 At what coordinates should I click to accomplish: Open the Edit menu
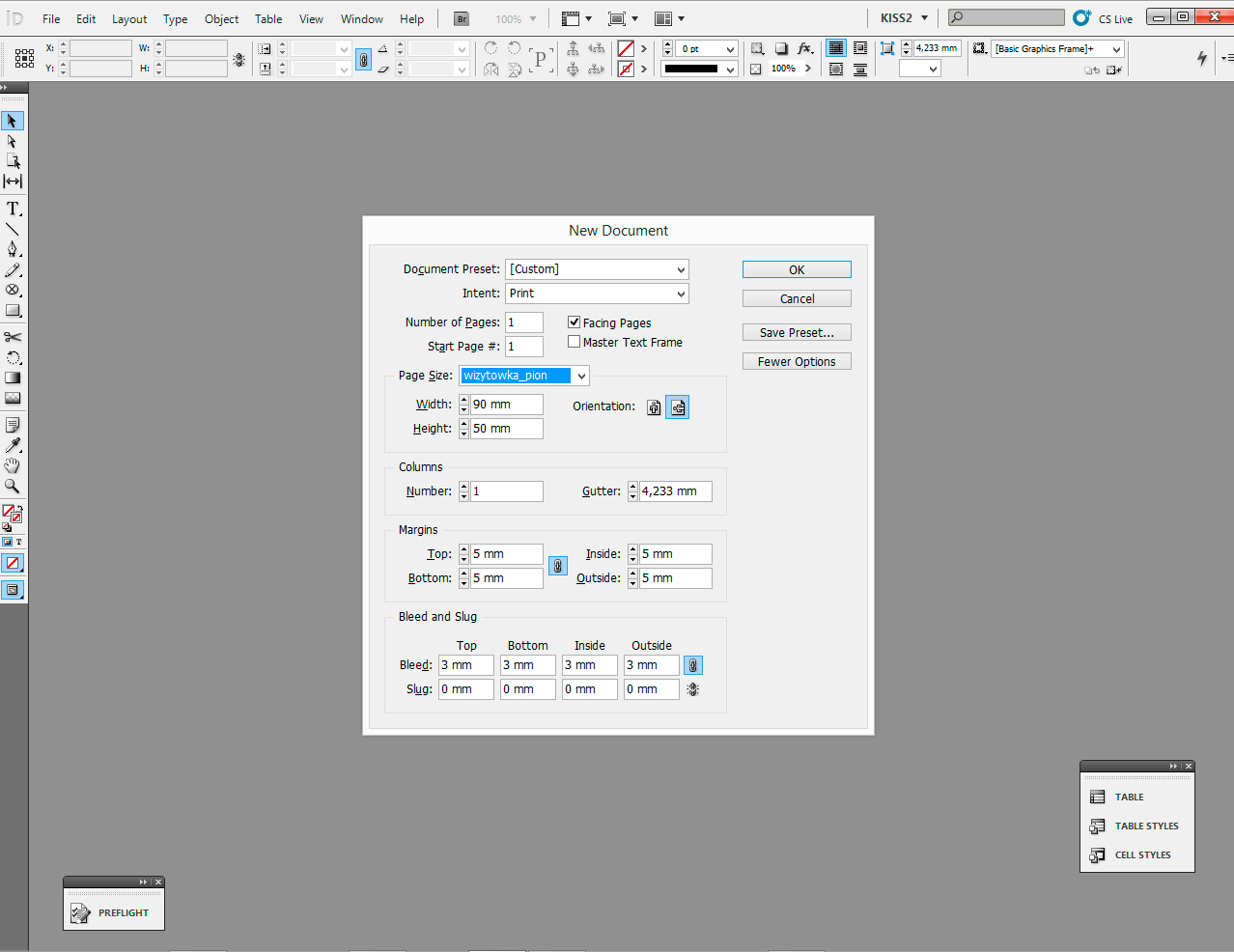tap(86, 19)
